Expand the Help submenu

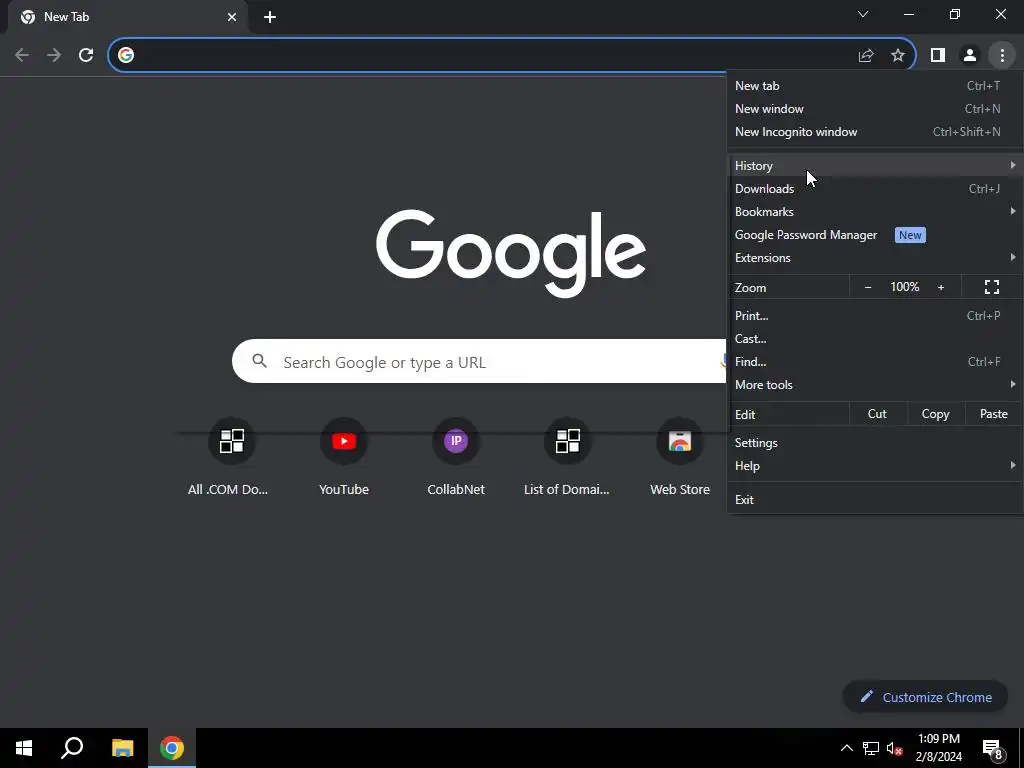pos(875,466)
